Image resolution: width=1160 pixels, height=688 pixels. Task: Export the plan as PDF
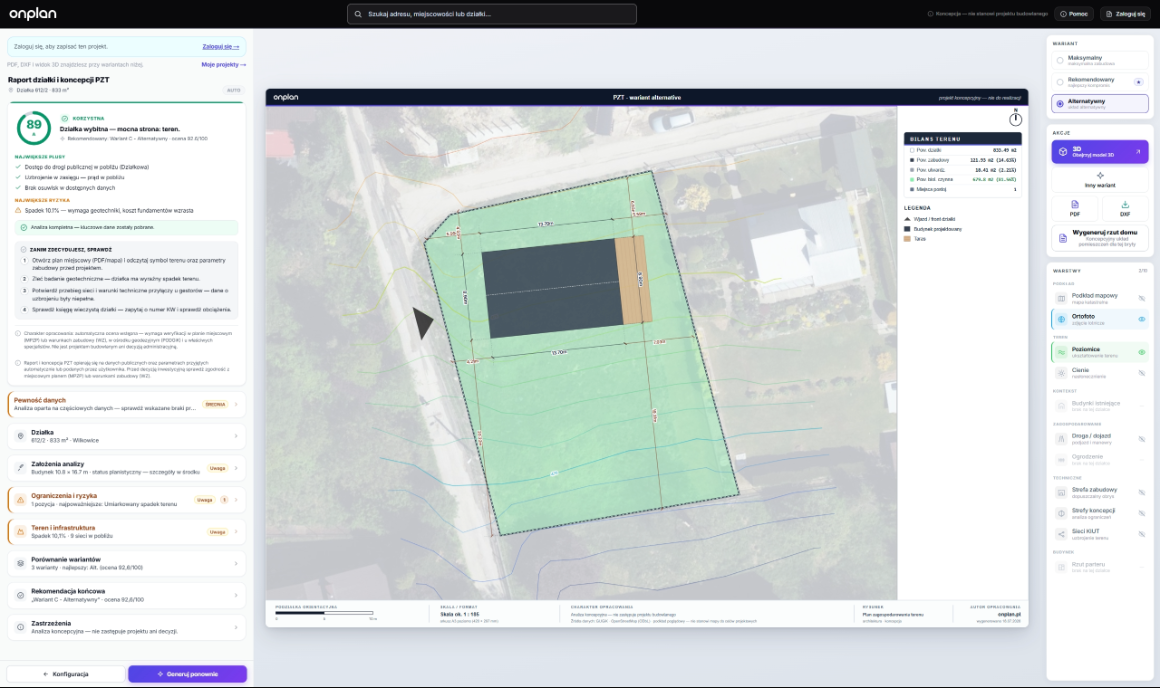(x=1075, y=208)
